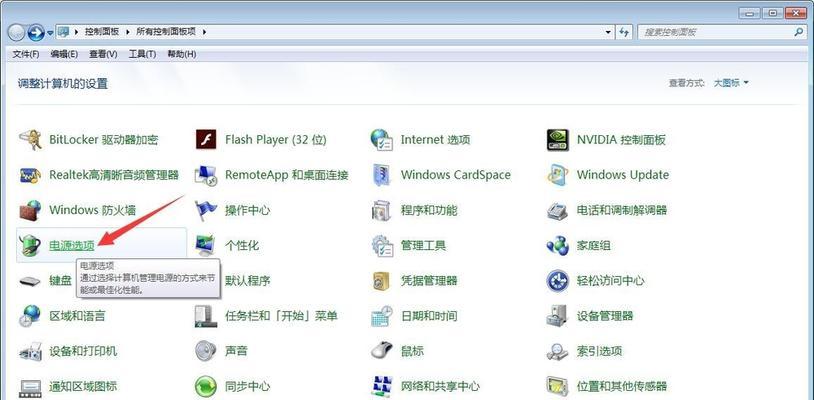Open the 日期和时间 calendar icon

382,316
